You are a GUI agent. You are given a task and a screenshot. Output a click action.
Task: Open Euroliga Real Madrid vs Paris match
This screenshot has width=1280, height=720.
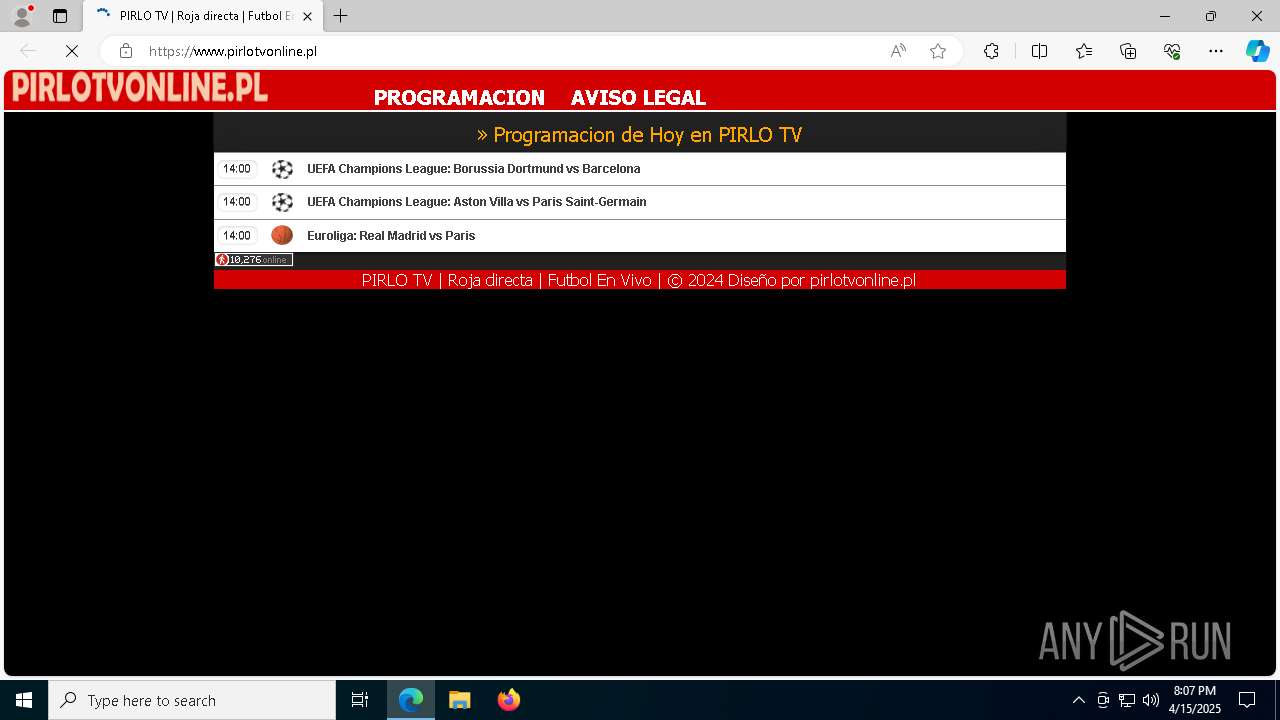click(x=391, y=236)
